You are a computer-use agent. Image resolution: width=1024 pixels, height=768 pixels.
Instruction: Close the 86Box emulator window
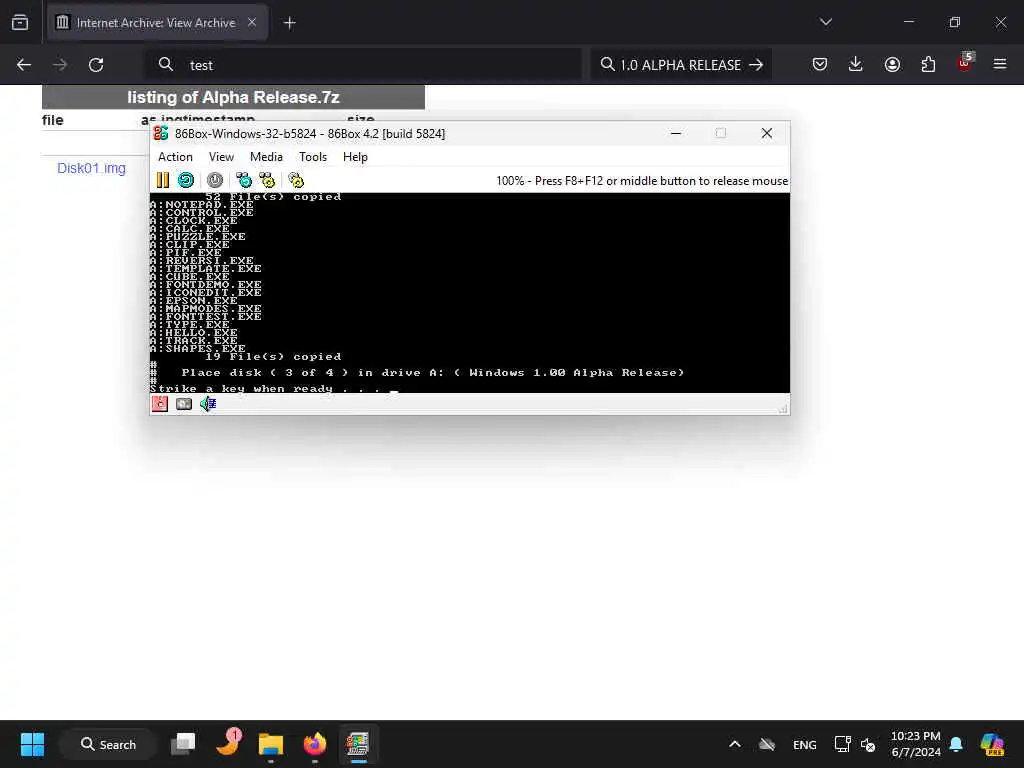click(767, 133)
